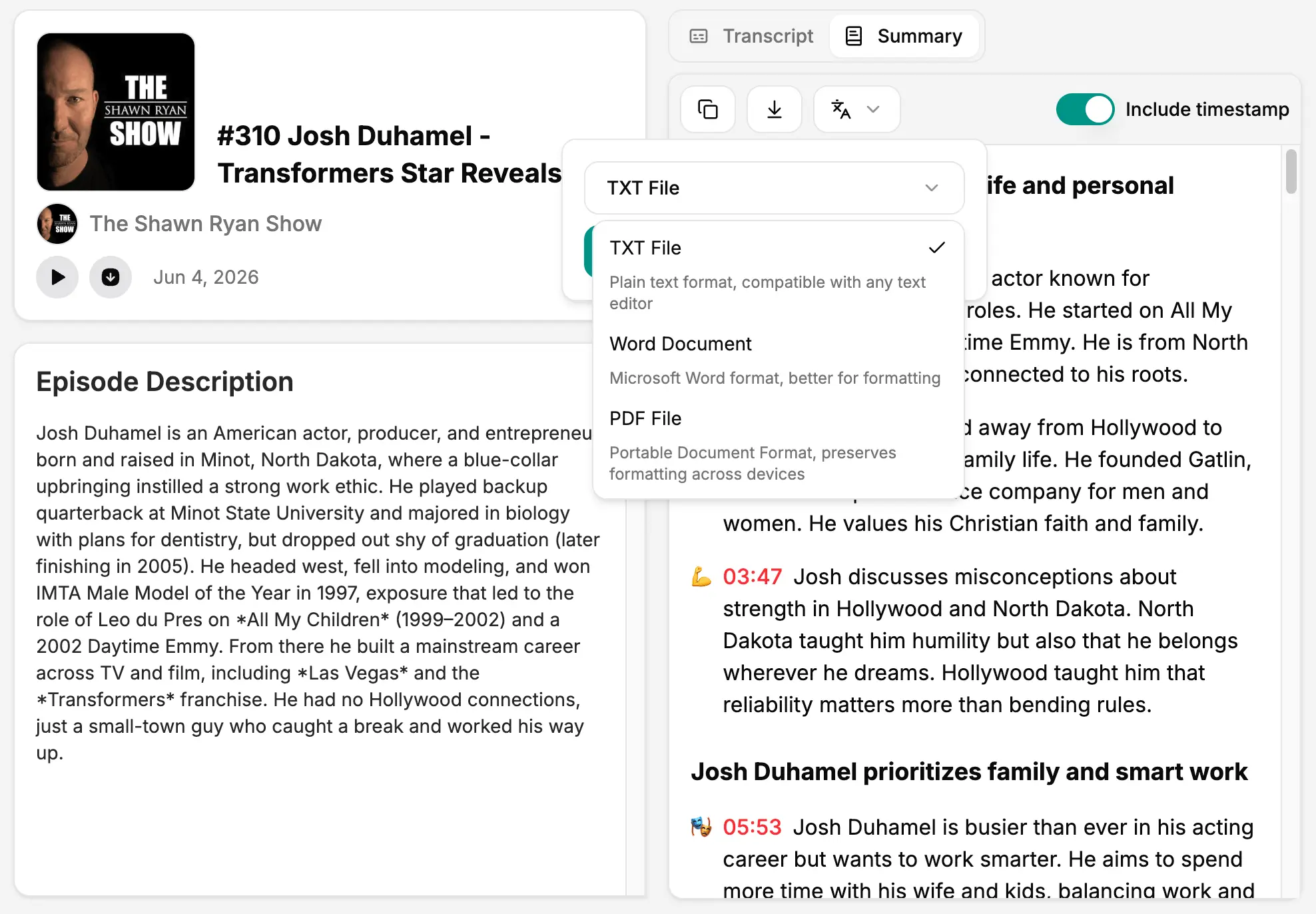The width and height of the screenshot is (1316, 914).
Task: Click the small Shawn Ryan Show avatar
Action: point(57,224)
